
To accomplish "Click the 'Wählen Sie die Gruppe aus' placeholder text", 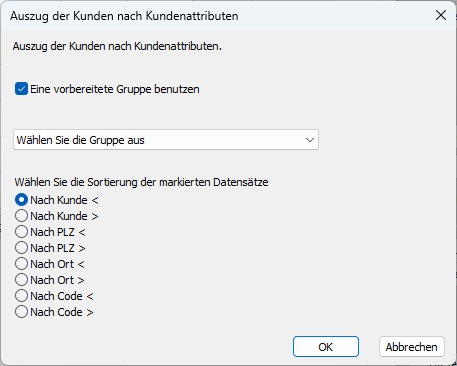I will tap(81, 140).
